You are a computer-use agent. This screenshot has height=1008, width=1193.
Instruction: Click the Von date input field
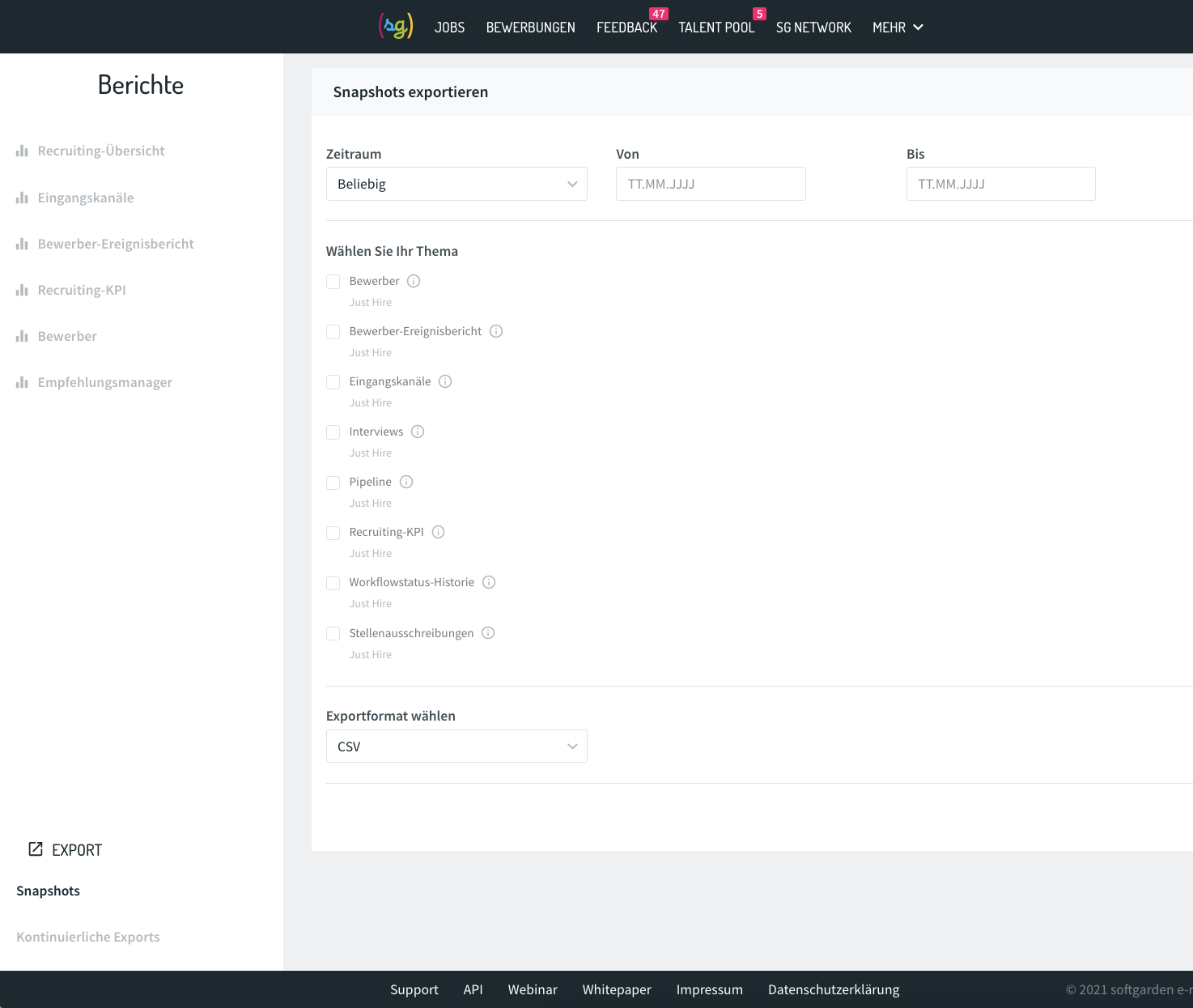click(711, 184)
